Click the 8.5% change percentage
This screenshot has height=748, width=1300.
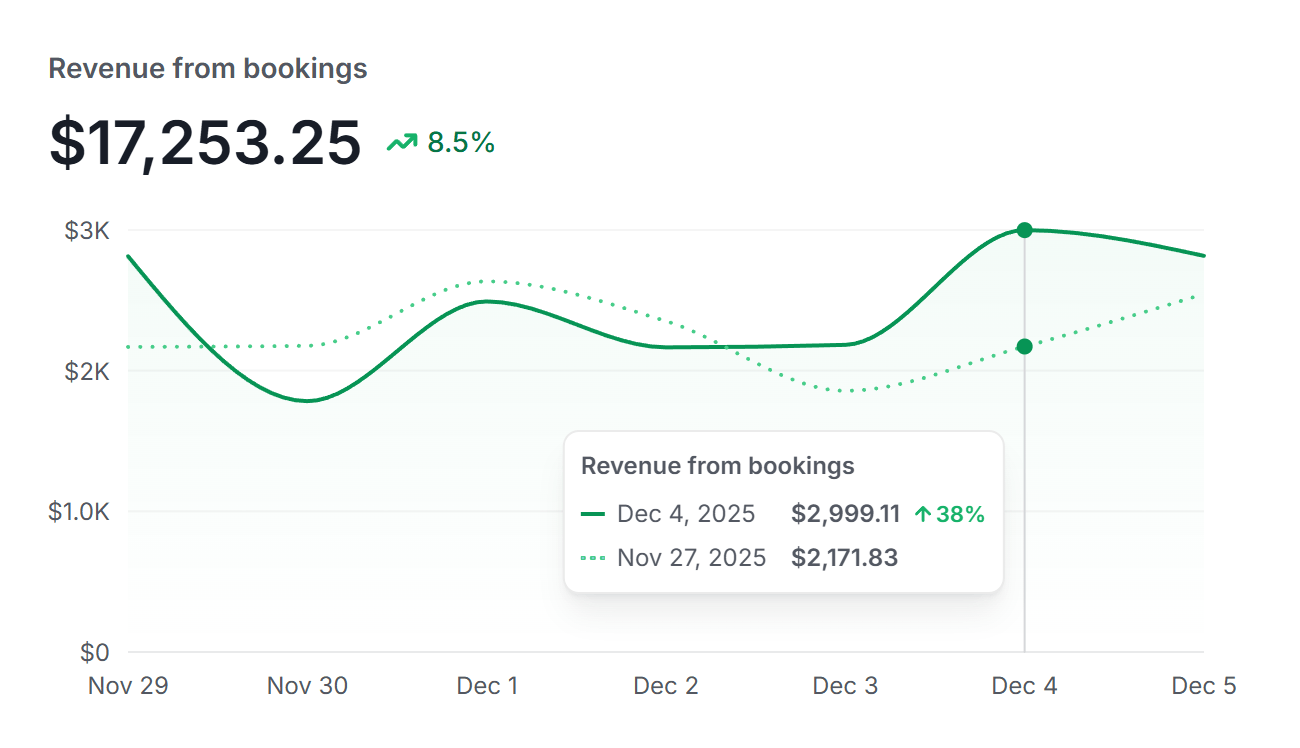pyautogui.click(x=461, y=143)
